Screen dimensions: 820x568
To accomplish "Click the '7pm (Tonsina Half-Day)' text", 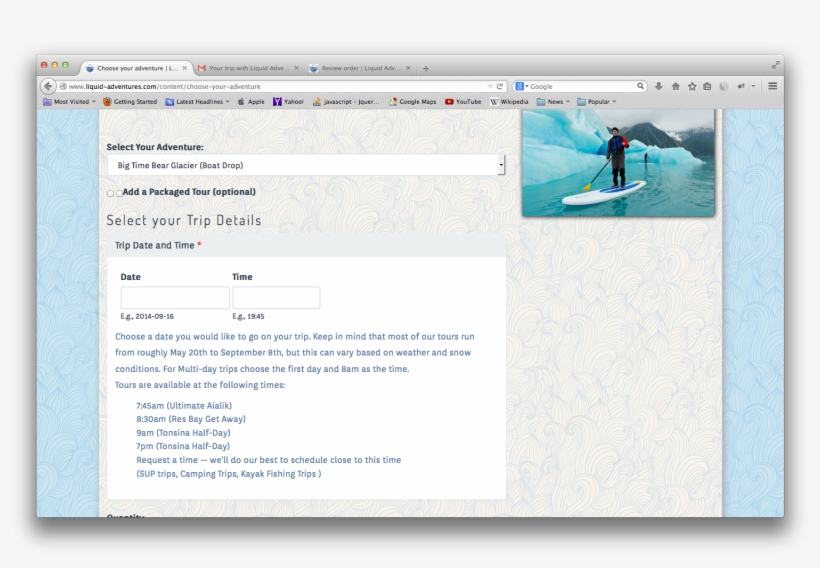I will tap(183, 446).
